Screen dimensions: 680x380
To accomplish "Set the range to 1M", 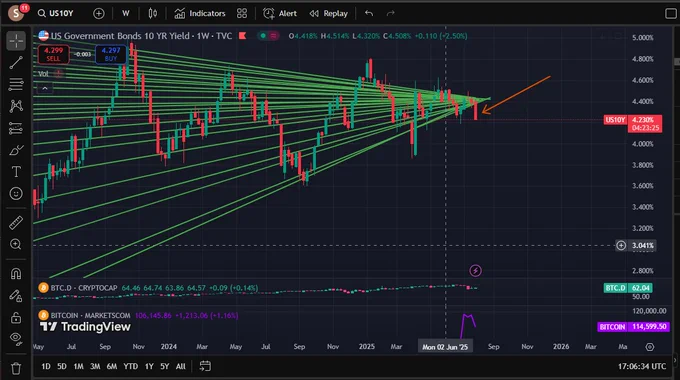I will [78, 367].
